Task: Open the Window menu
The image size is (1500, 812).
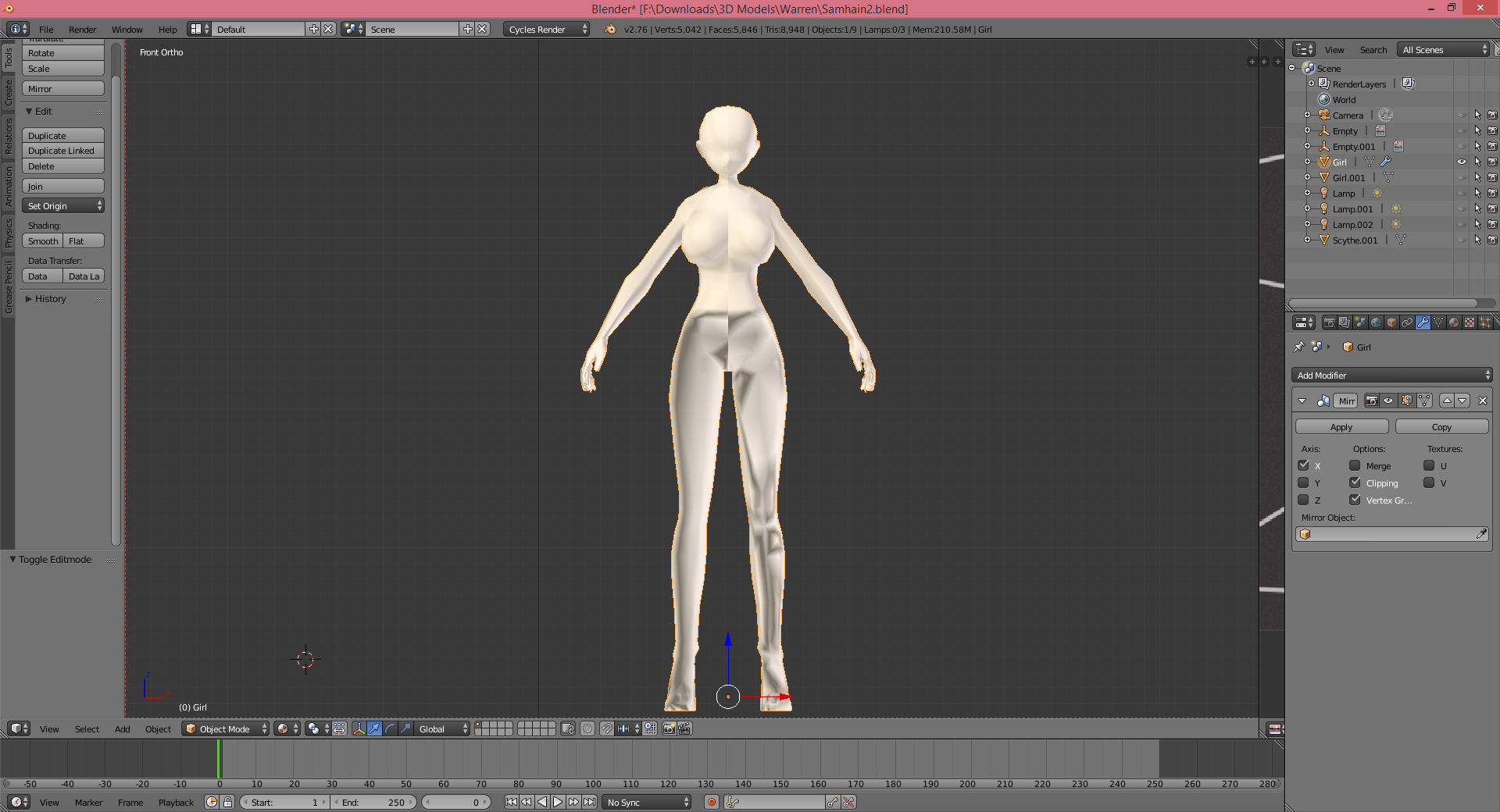Action: pos(127,29)
